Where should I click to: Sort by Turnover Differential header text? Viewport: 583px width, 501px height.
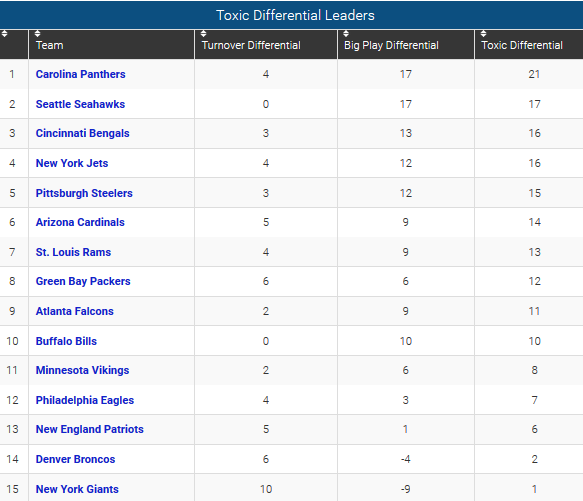pyautogui.click(x=251, y=45)
